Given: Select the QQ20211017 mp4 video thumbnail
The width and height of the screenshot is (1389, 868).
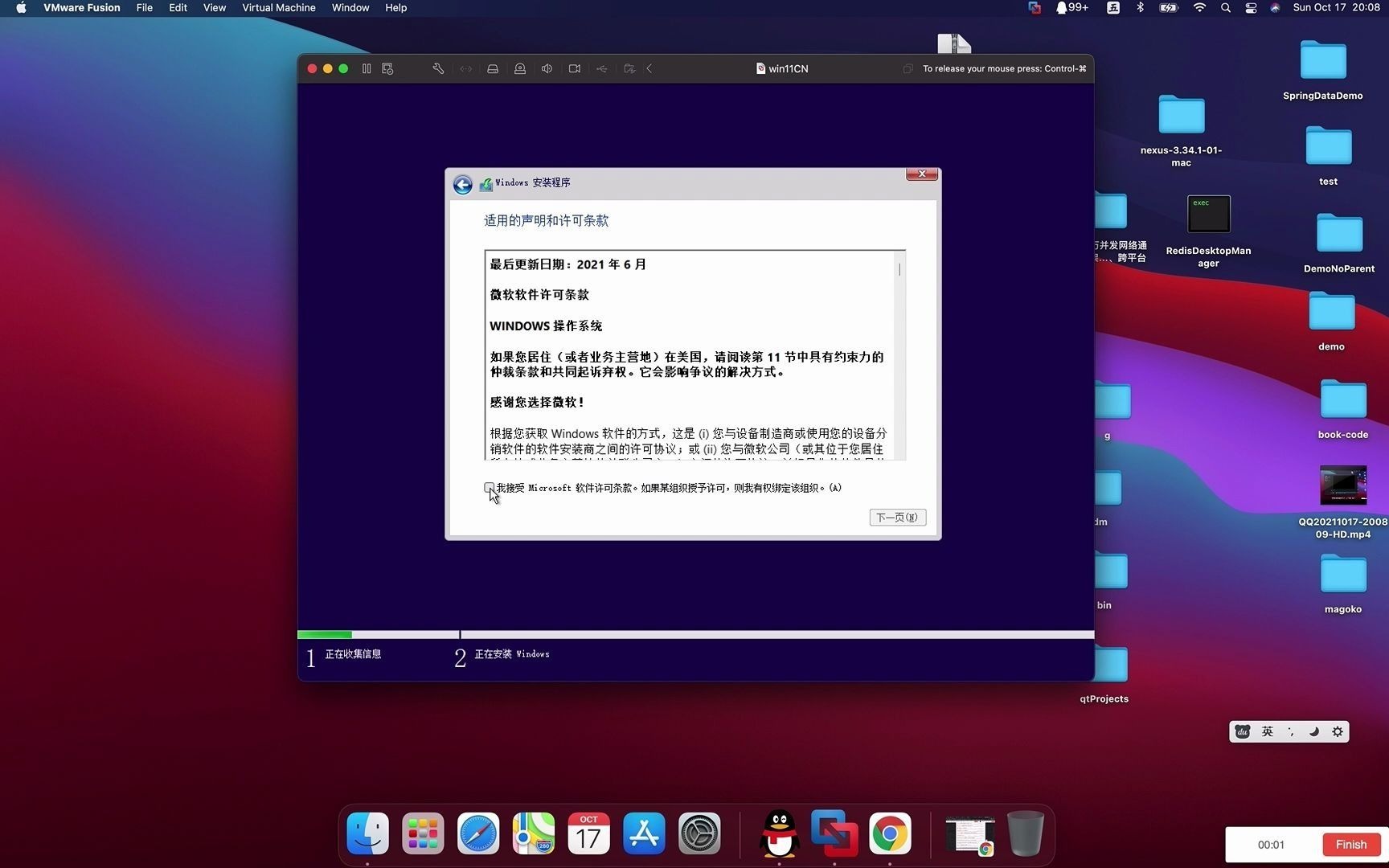Looking at the screenshot, I should coord(1342,485).
